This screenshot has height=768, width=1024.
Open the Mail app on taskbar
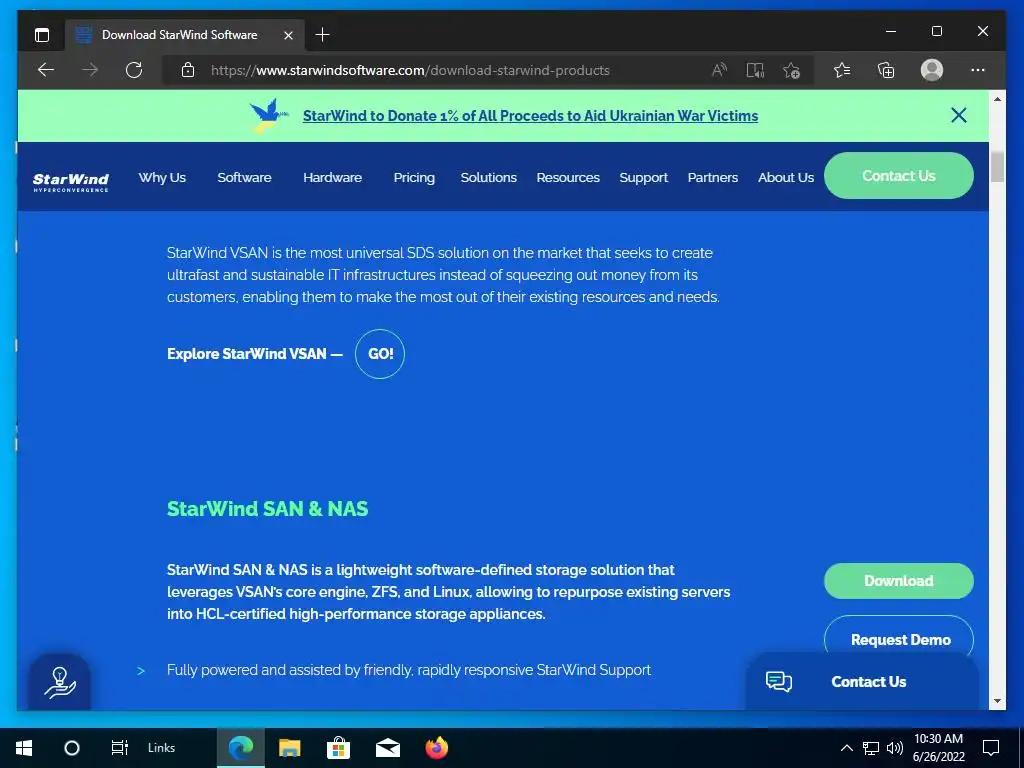pyautogui.click(x=388, y=748)
